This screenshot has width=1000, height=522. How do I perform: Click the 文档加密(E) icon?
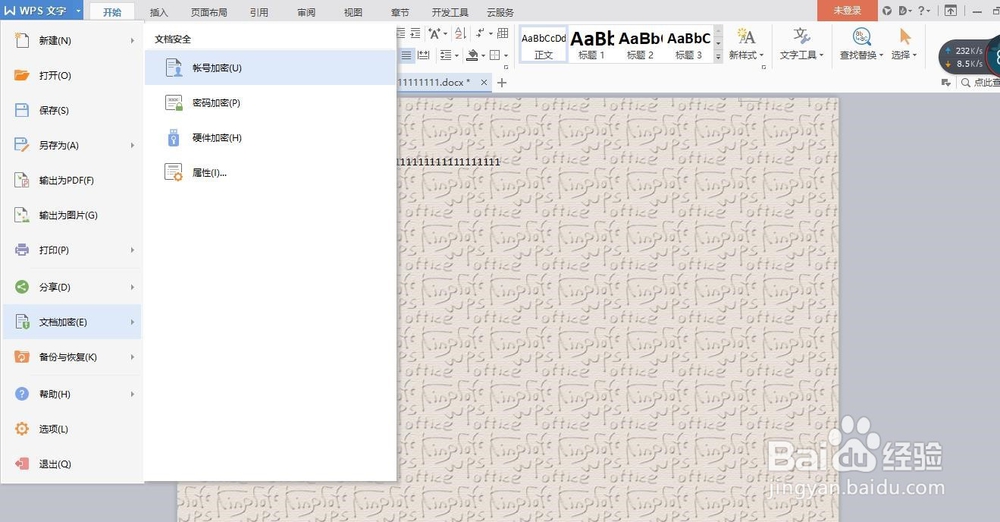22,322
